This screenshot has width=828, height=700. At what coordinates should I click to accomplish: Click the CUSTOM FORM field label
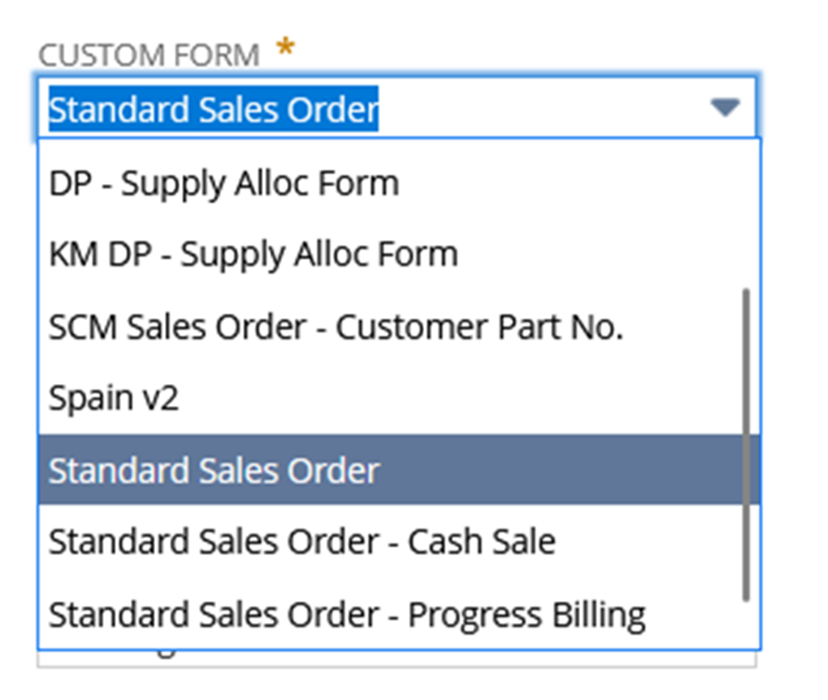pyautogui.click(x=149, y=55)
